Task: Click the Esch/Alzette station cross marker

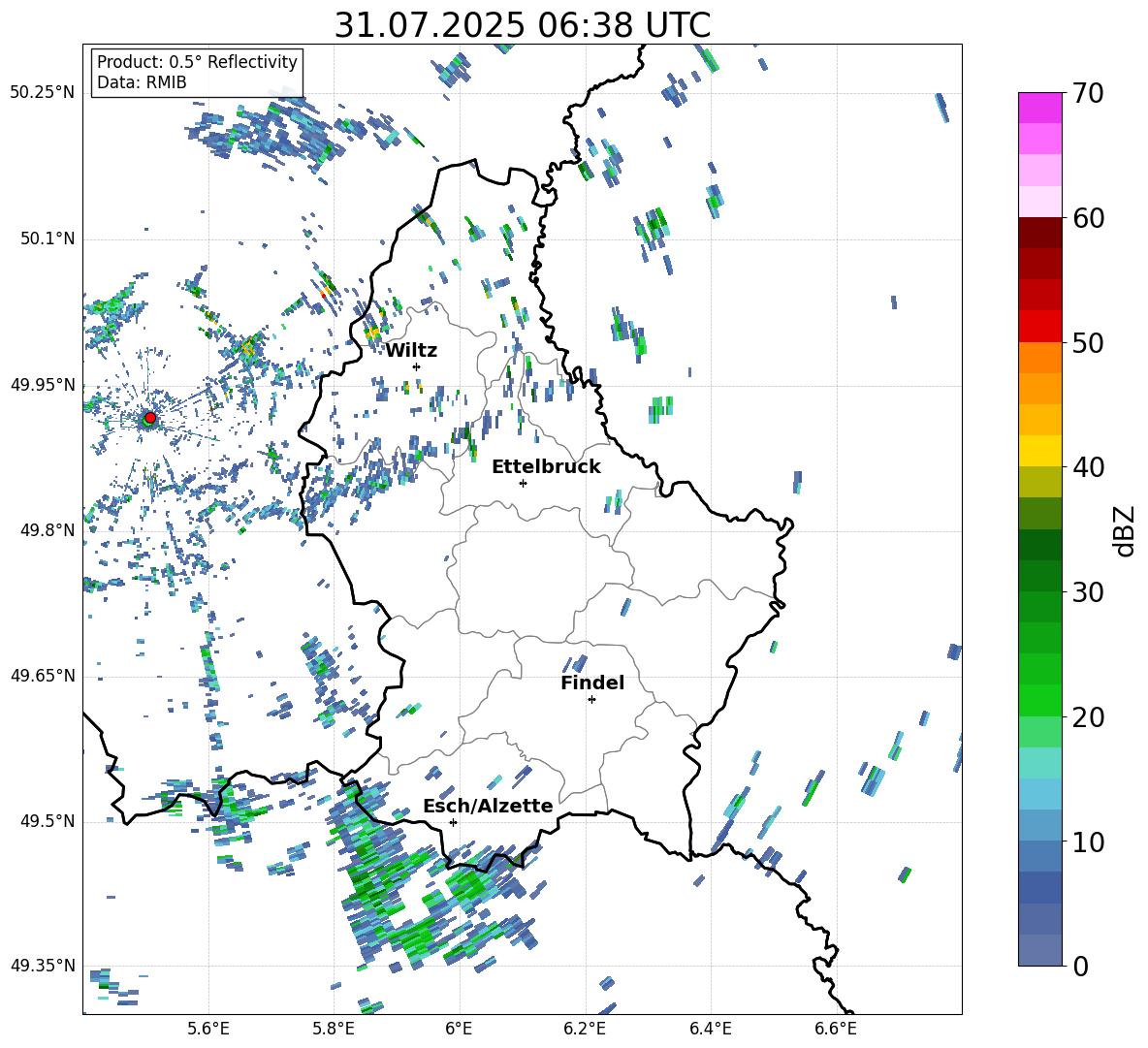Action: point(453,822)
